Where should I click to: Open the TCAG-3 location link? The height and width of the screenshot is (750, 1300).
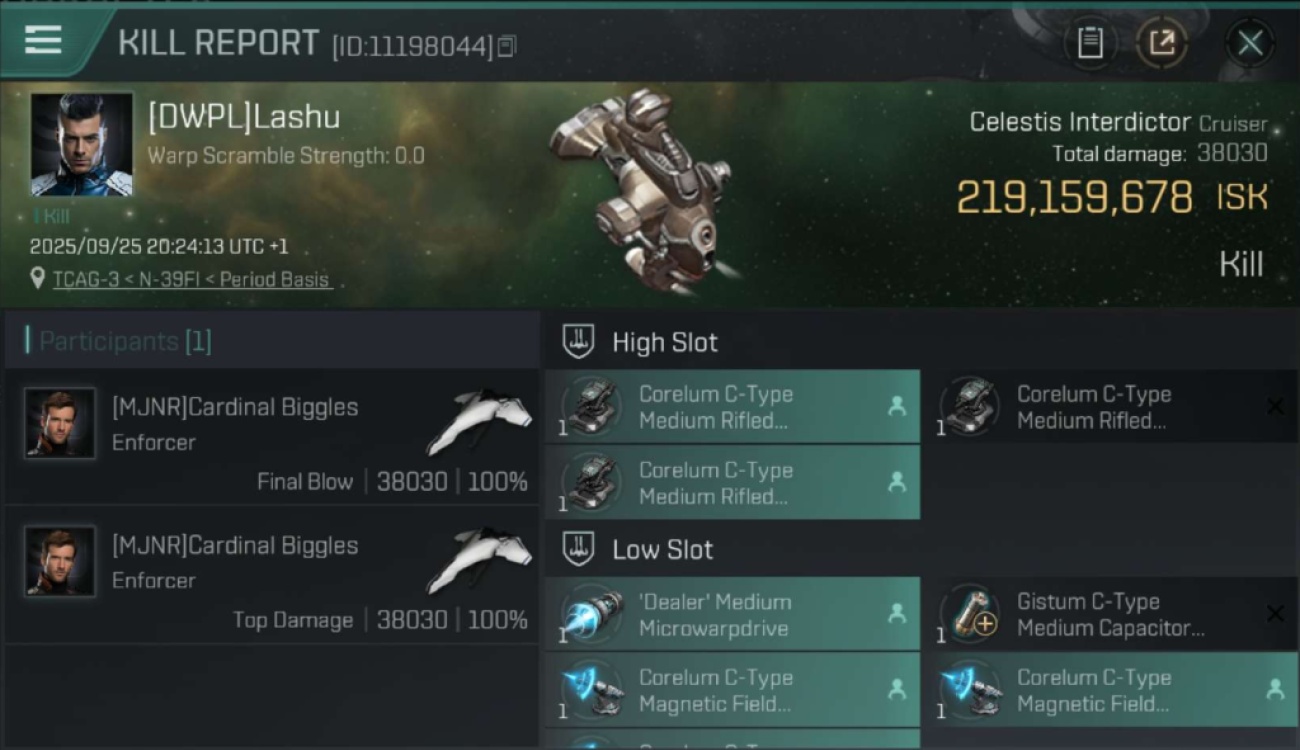(191, 280)
